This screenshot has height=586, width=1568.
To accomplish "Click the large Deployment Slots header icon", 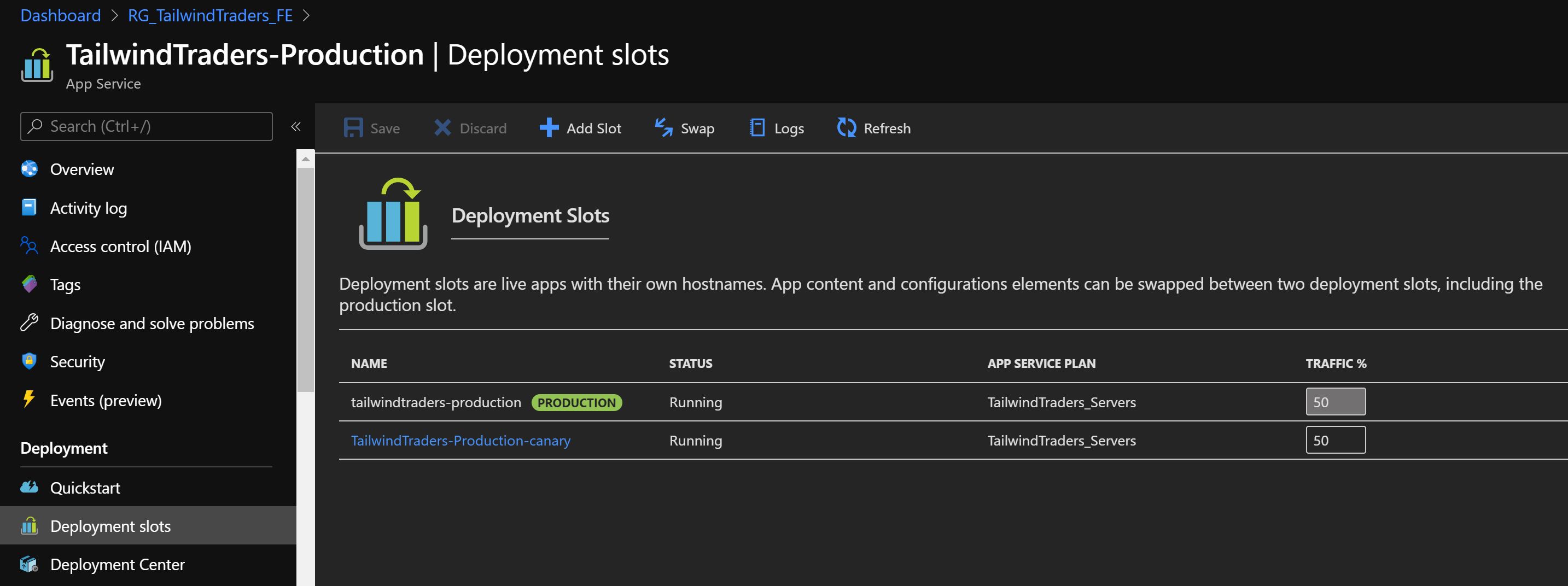I will click(x=393, y=214).
